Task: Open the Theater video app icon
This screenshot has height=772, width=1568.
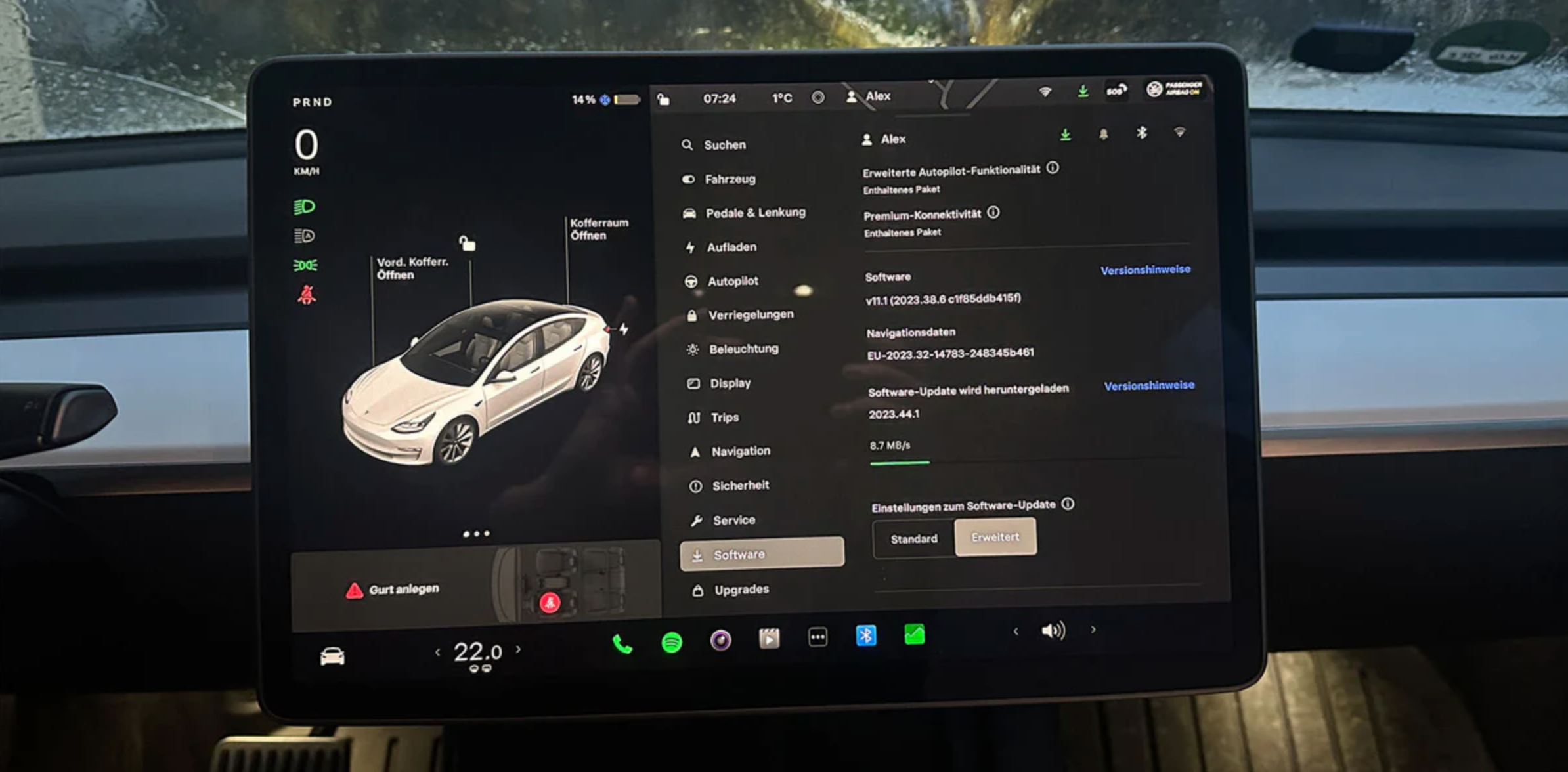Action: [769, 637]
